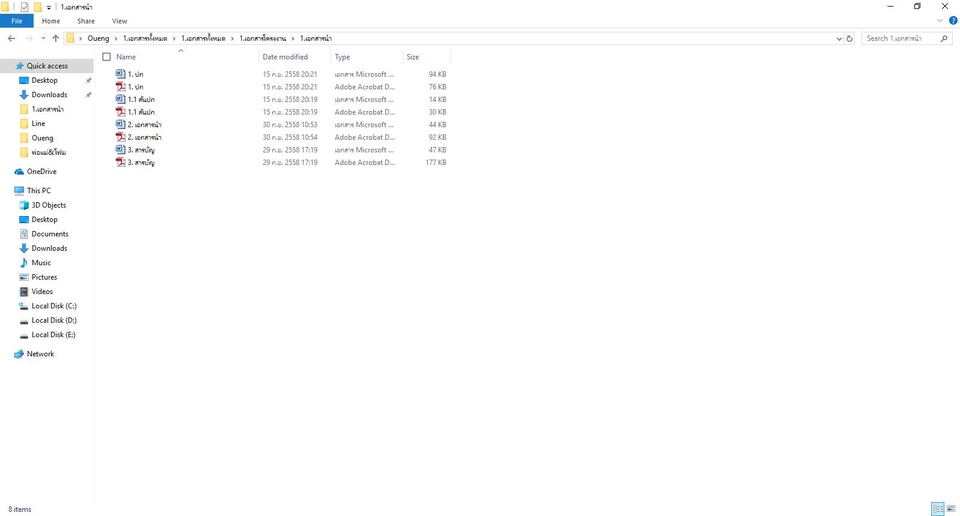This screenshot has width=960, height=516.
Task: Click the 14 KB size cell
Action: 438,99
